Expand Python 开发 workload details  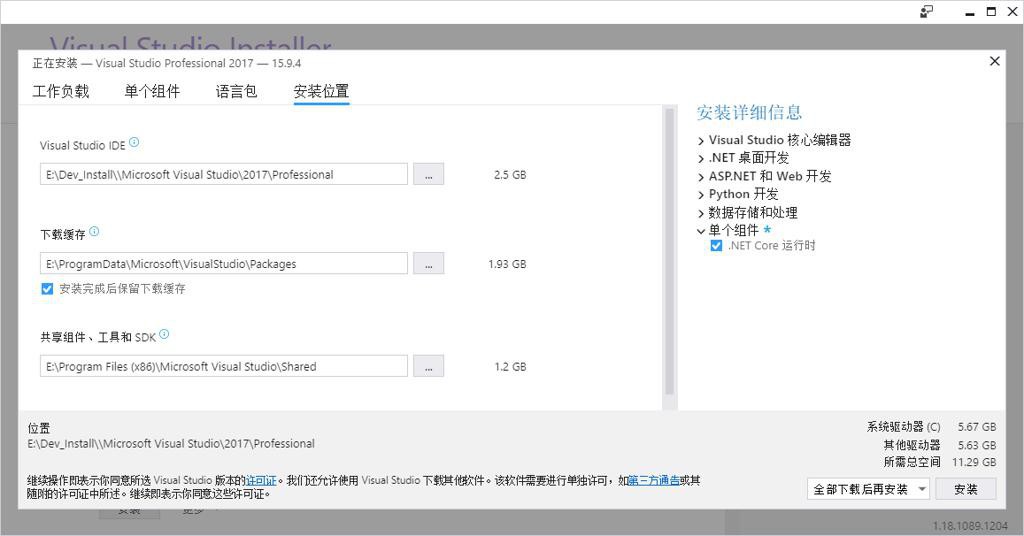pos(701,195)
